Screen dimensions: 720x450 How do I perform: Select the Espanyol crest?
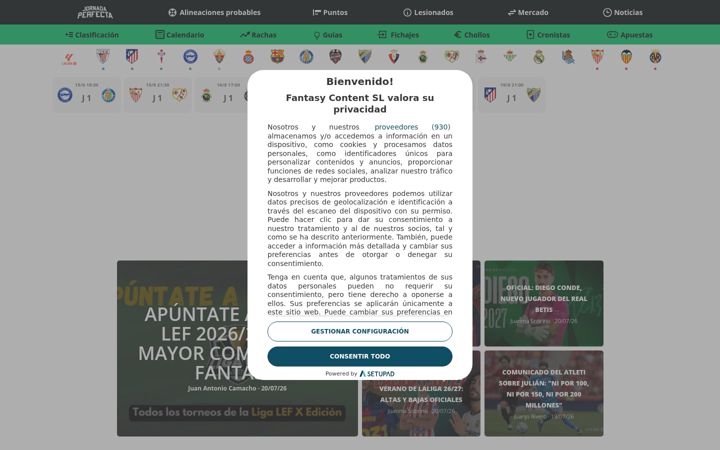click(248, 57)
